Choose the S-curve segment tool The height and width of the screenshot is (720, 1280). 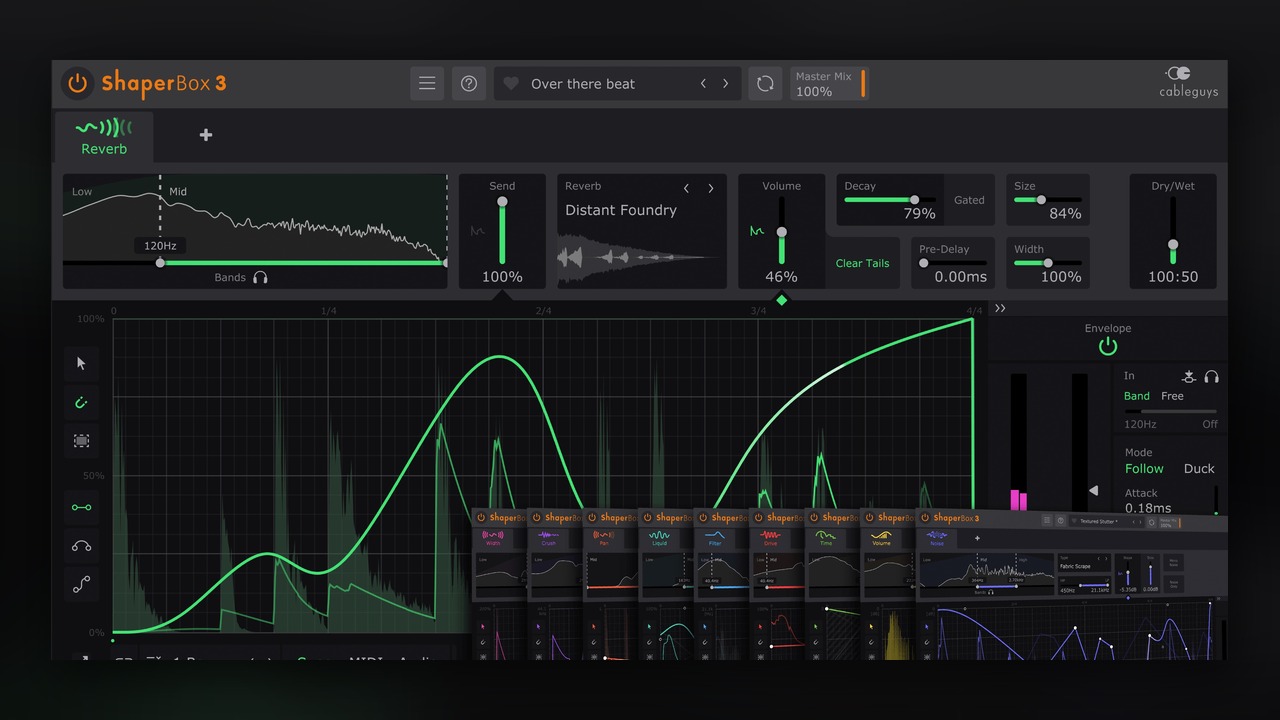pos(82,585)
